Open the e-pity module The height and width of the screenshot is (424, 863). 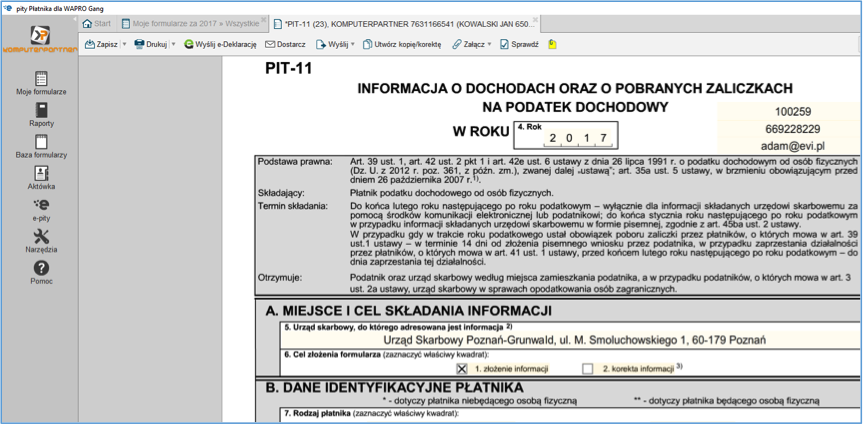41,208
